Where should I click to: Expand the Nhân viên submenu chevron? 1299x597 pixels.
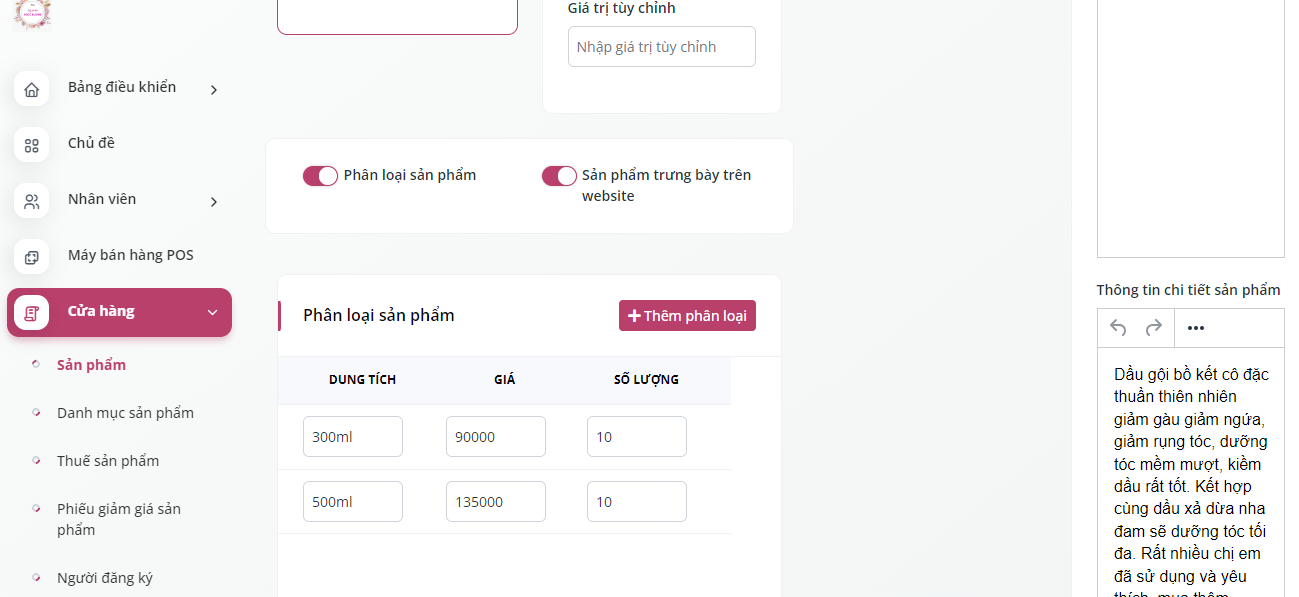[x=214, y=202]
